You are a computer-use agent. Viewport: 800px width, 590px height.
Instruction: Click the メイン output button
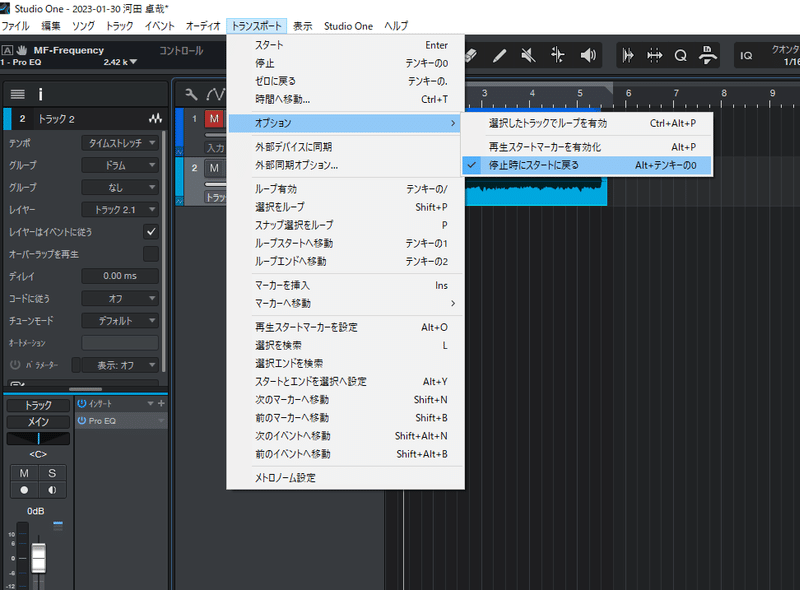(38, 422)
